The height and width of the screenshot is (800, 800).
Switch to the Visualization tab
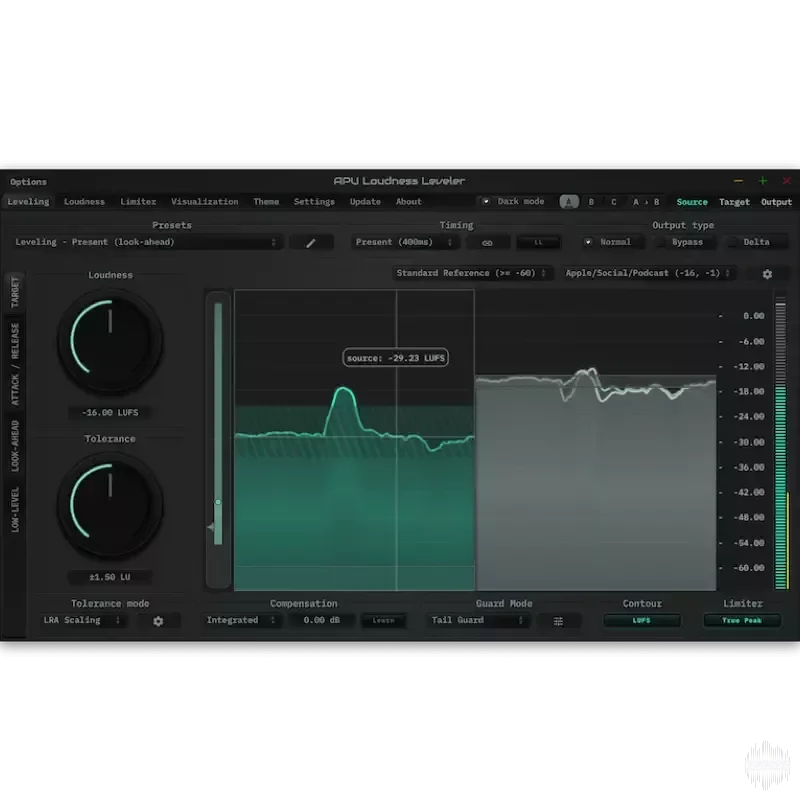click(205, 202)
